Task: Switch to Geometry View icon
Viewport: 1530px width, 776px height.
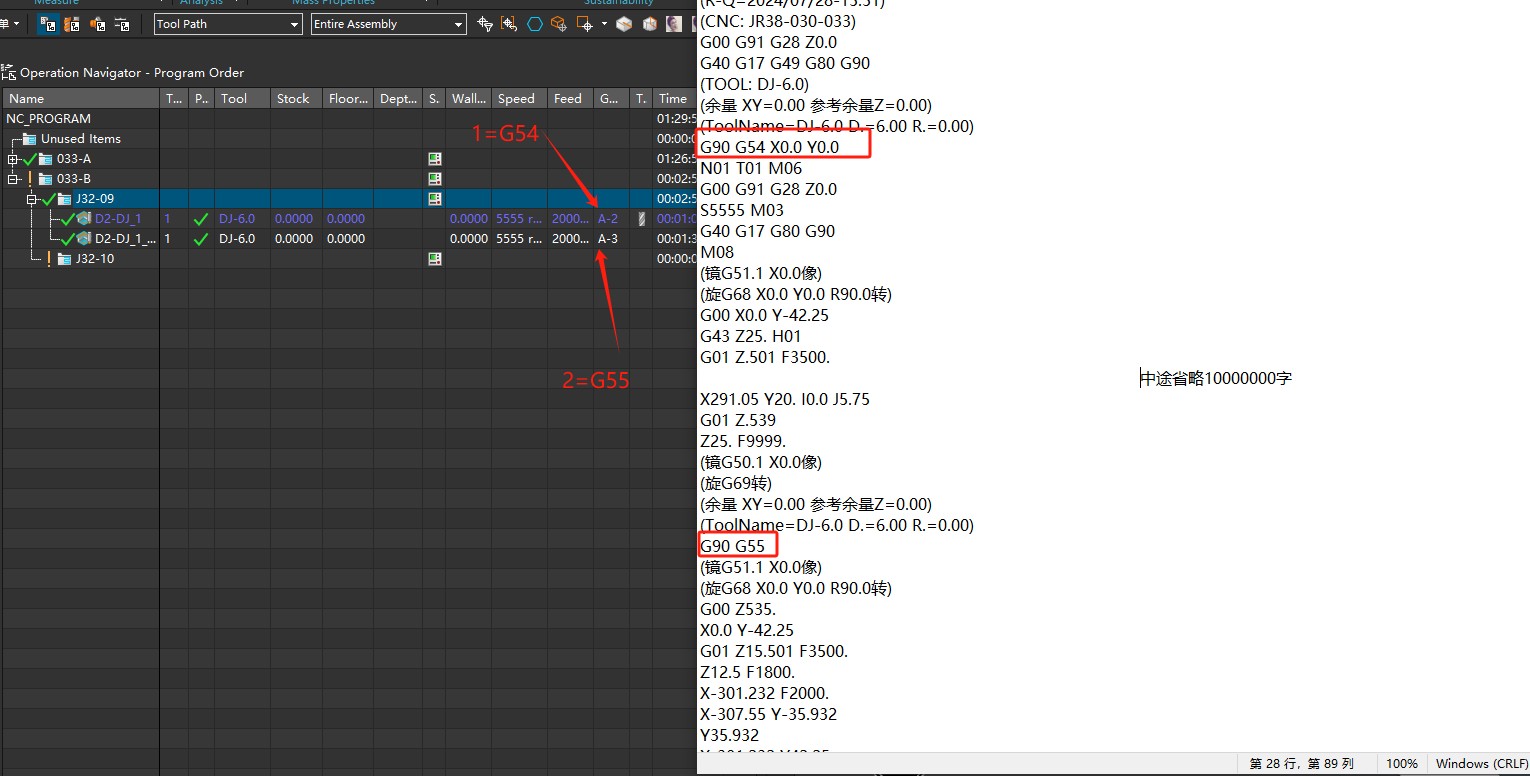Action: click(97, 24)
